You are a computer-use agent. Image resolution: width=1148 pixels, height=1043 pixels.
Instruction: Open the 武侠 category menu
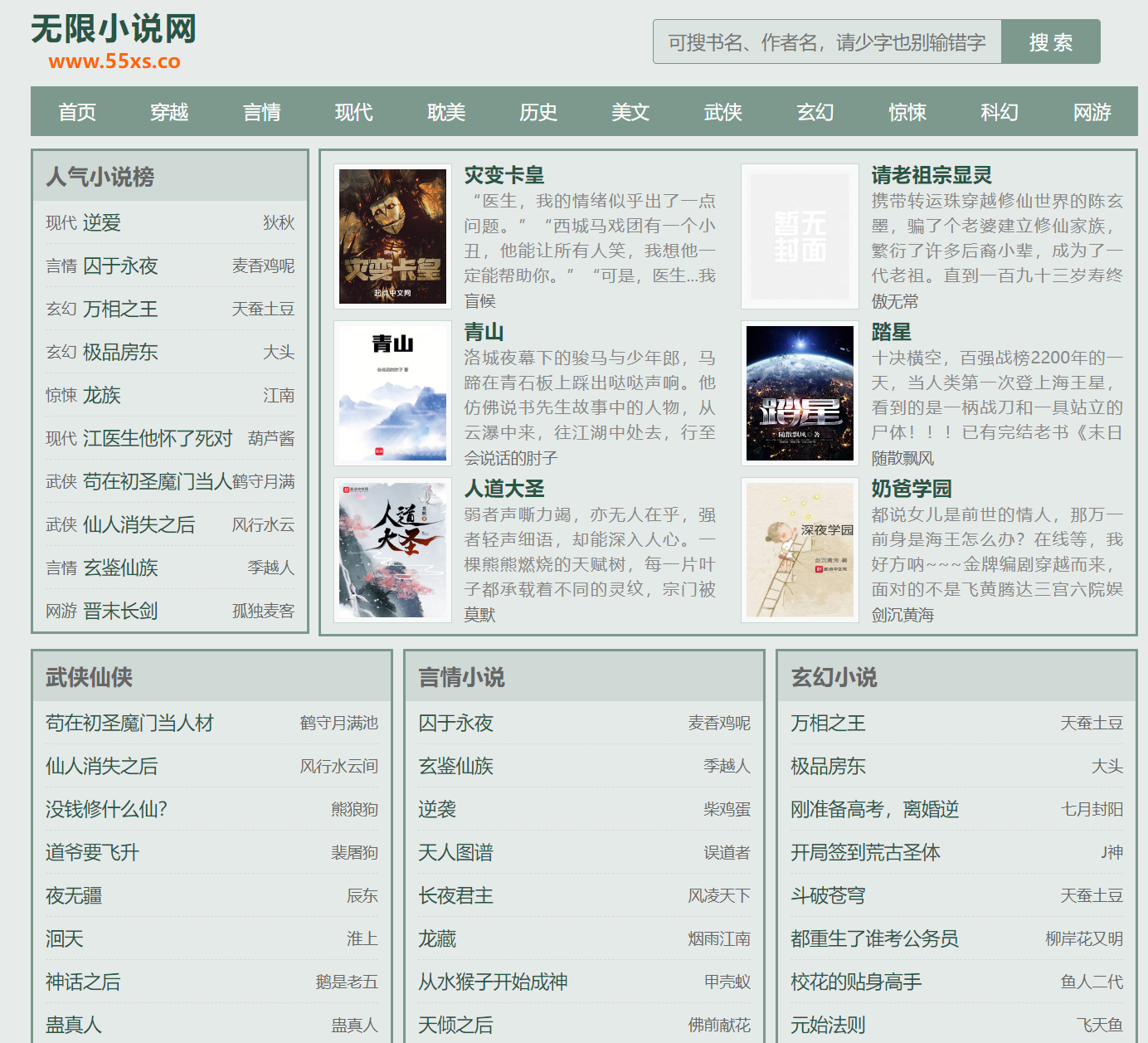(722, 112)
